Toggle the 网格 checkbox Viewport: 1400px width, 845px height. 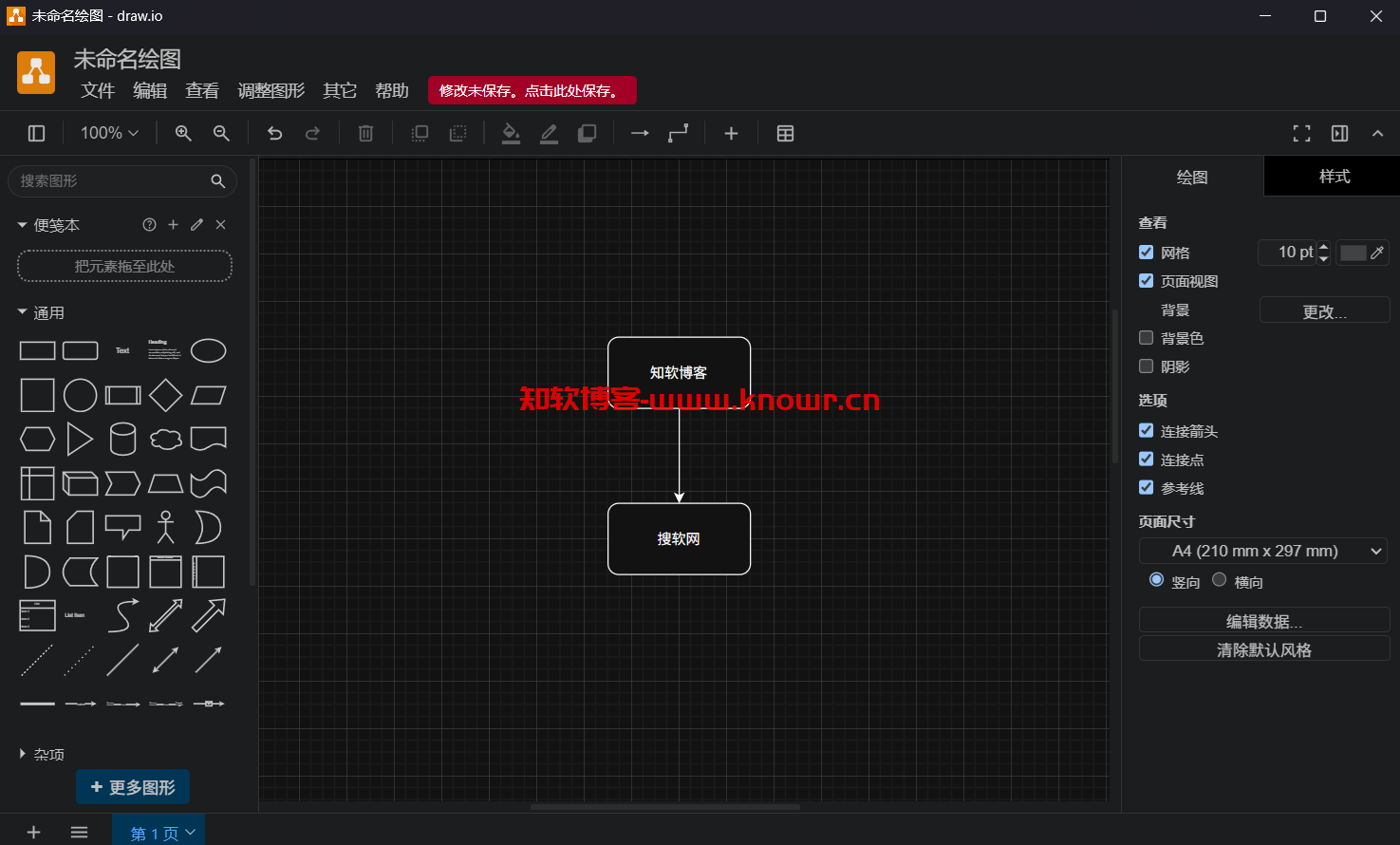point(1146,253)
